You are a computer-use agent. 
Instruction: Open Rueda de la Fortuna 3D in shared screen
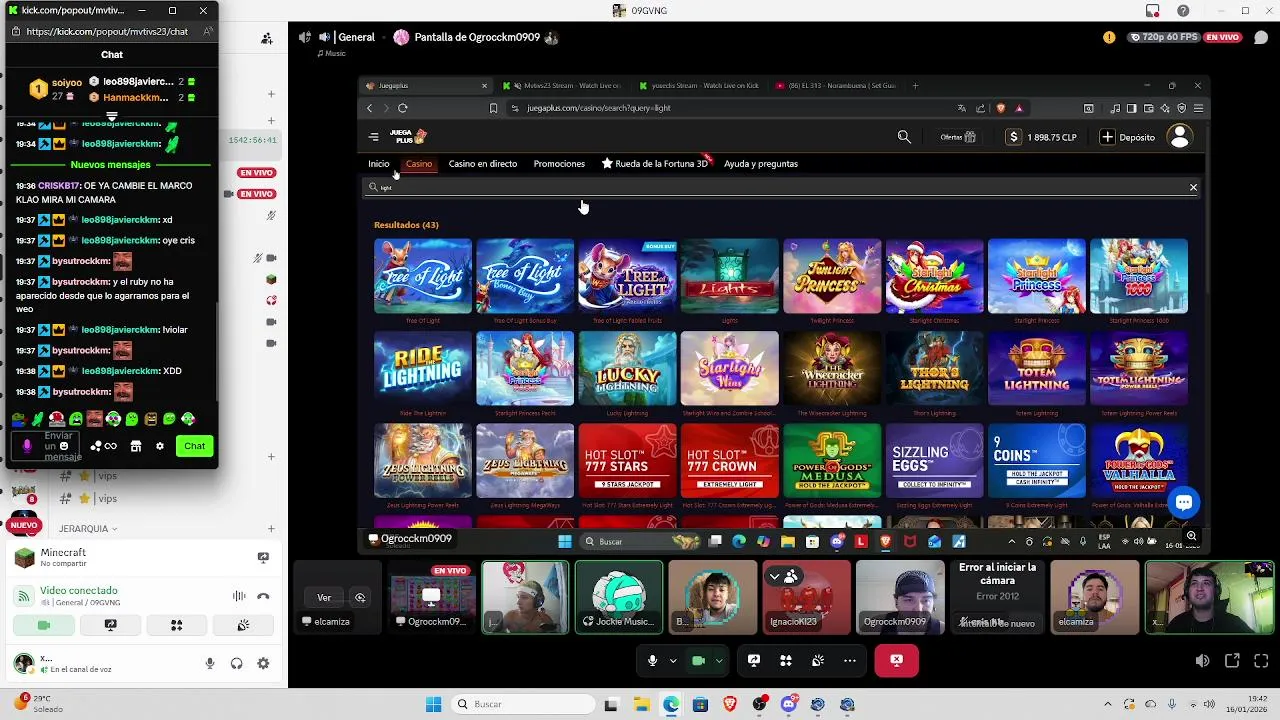654,163
